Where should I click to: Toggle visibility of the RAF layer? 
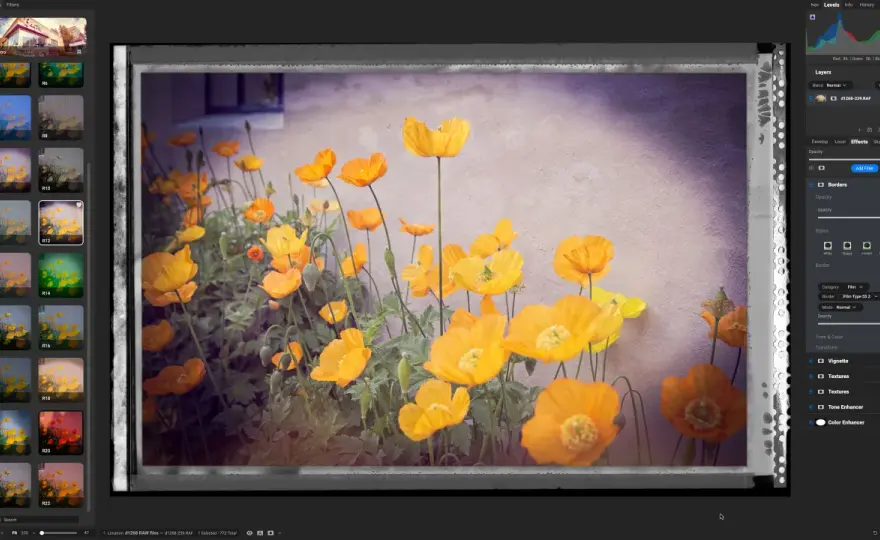tap(810, 98)
